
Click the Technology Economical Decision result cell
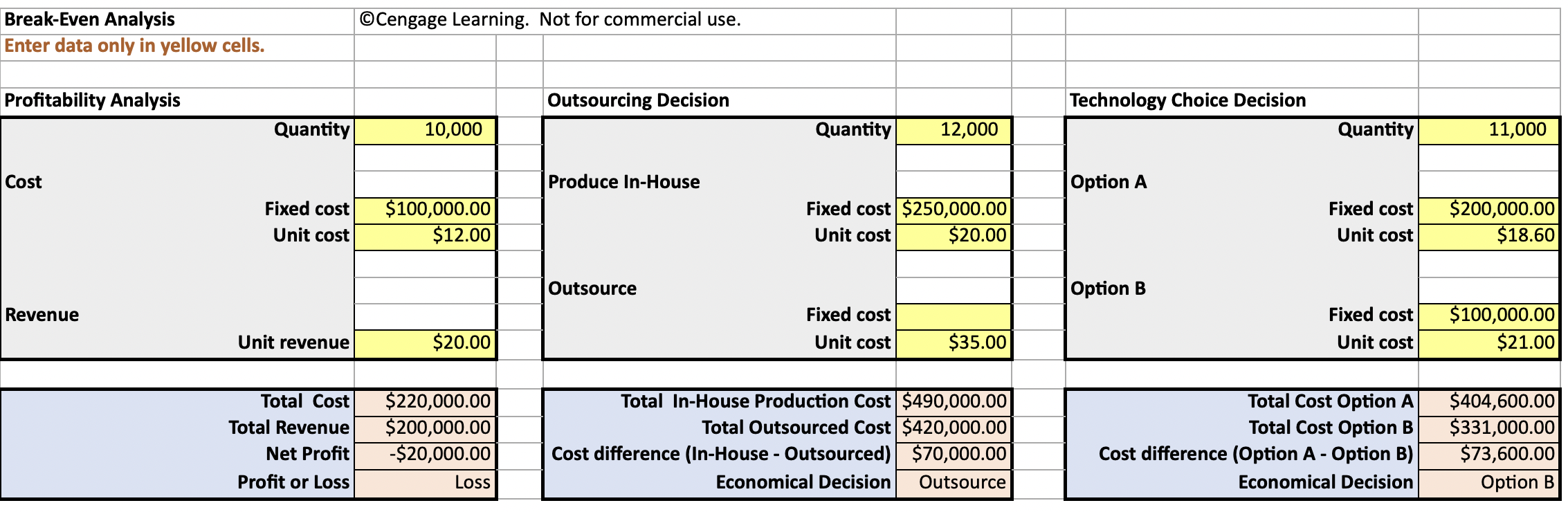pos(1488,483)
